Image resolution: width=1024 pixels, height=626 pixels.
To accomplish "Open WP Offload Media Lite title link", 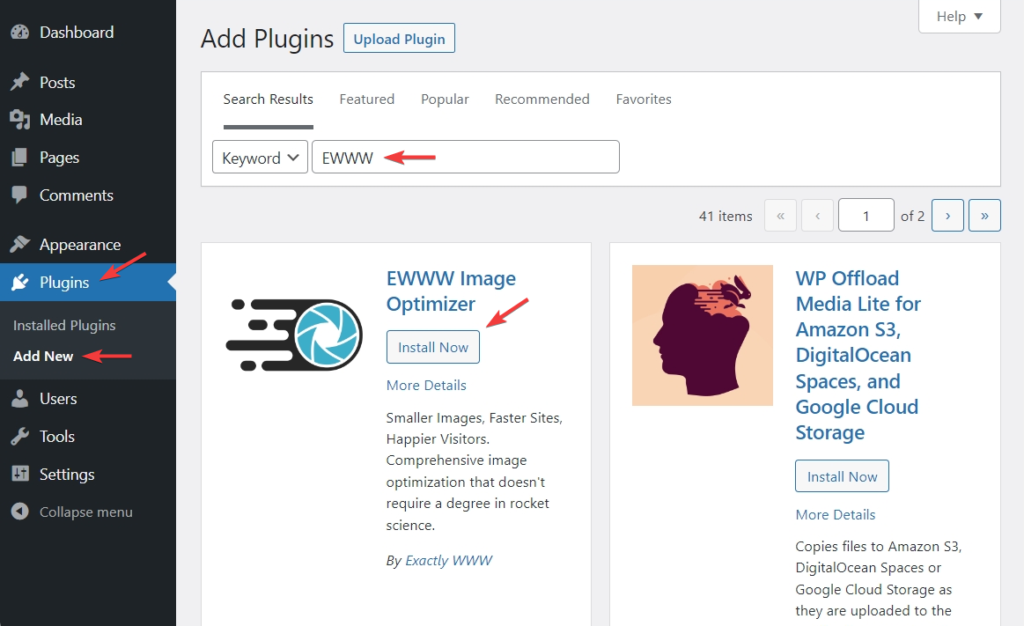I will pos(858,355).
